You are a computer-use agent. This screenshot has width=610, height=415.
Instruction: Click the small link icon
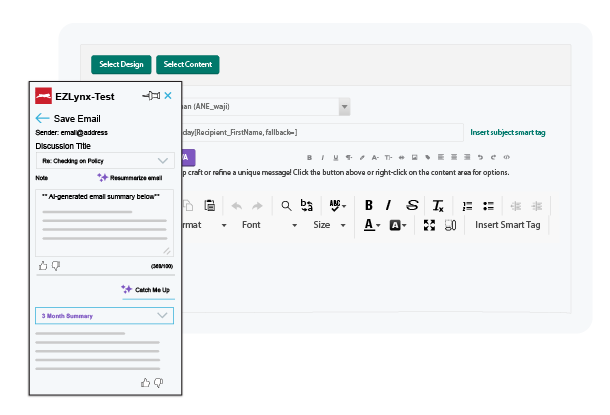(401, 158)
